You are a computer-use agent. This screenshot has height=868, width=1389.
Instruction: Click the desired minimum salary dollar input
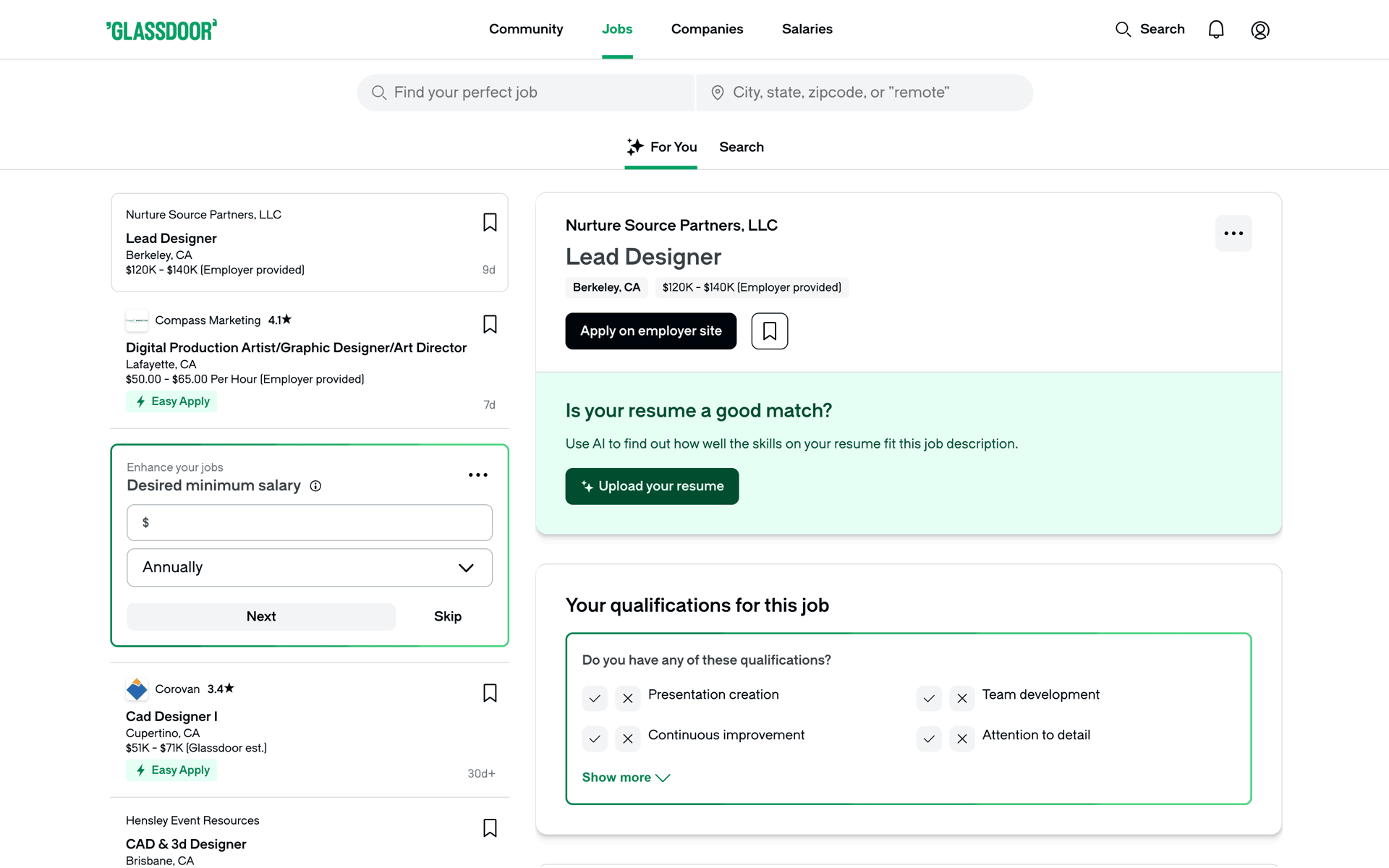(310, 522)
